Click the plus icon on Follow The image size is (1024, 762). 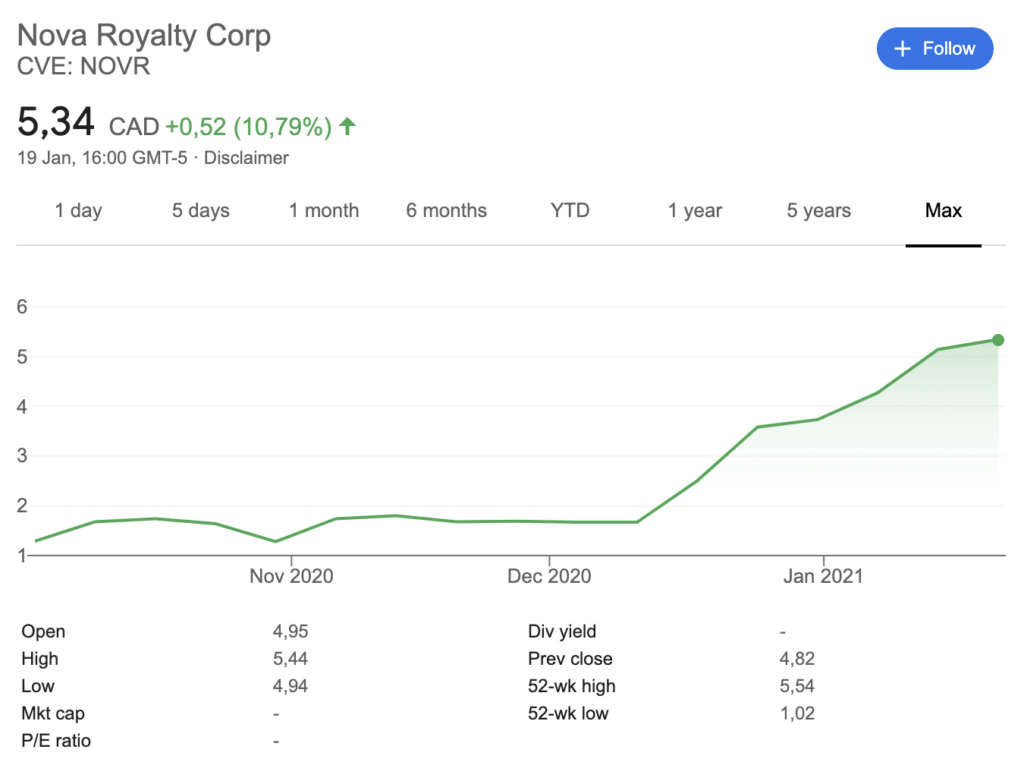tap(903, 49)
